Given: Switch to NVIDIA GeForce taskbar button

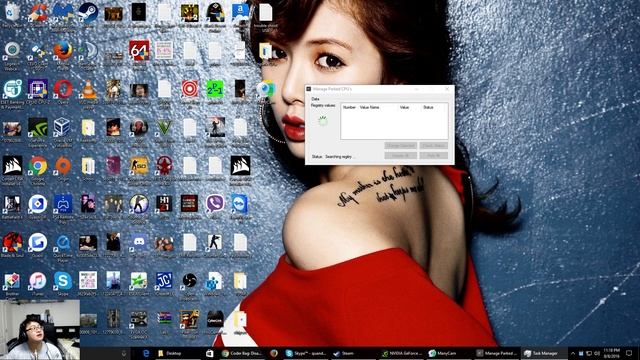Looking at the screenshot, I should [x=402, y=353].
